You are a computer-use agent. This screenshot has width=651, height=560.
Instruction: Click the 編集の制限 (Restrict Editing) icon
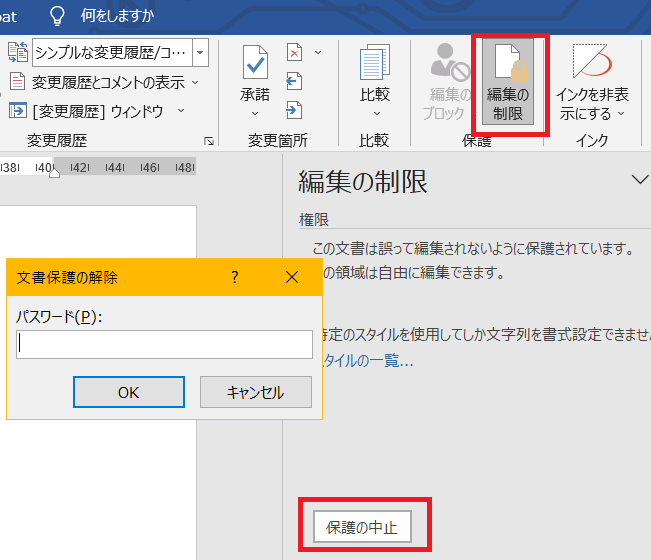pos(508,65)
